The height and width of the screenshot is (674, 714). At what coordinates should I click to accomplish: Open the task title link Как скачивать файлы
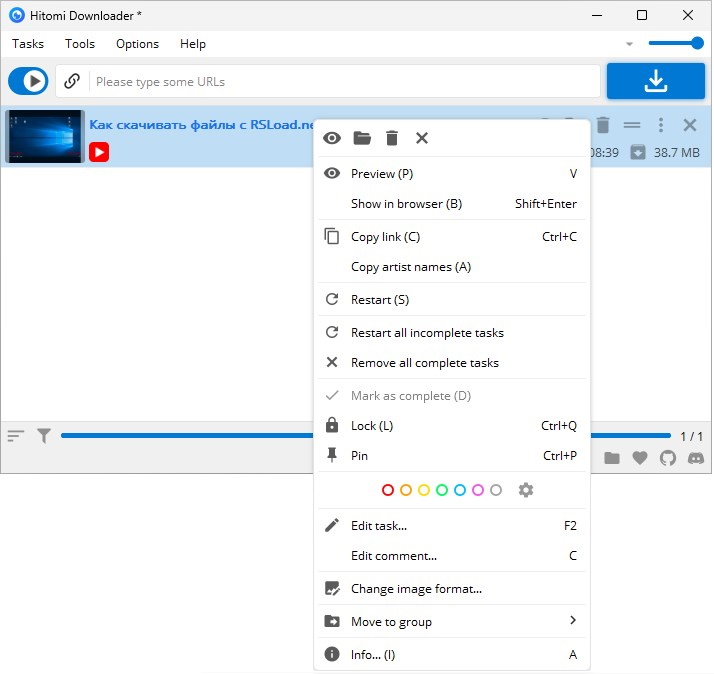[x=202, y=125]
